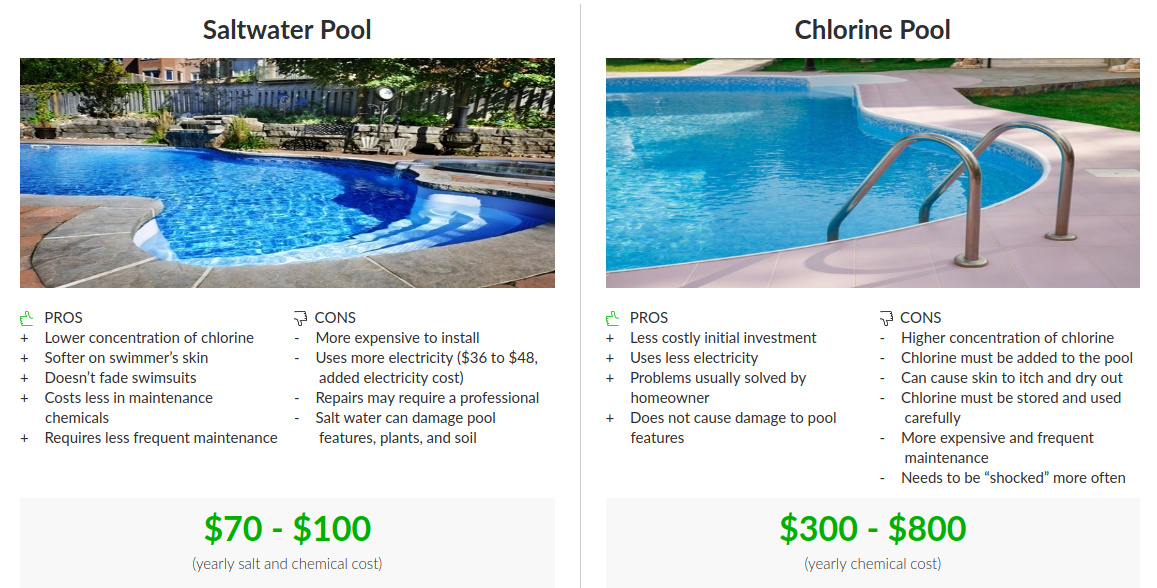Click "Uses less electricity" text

pos(694,358)
